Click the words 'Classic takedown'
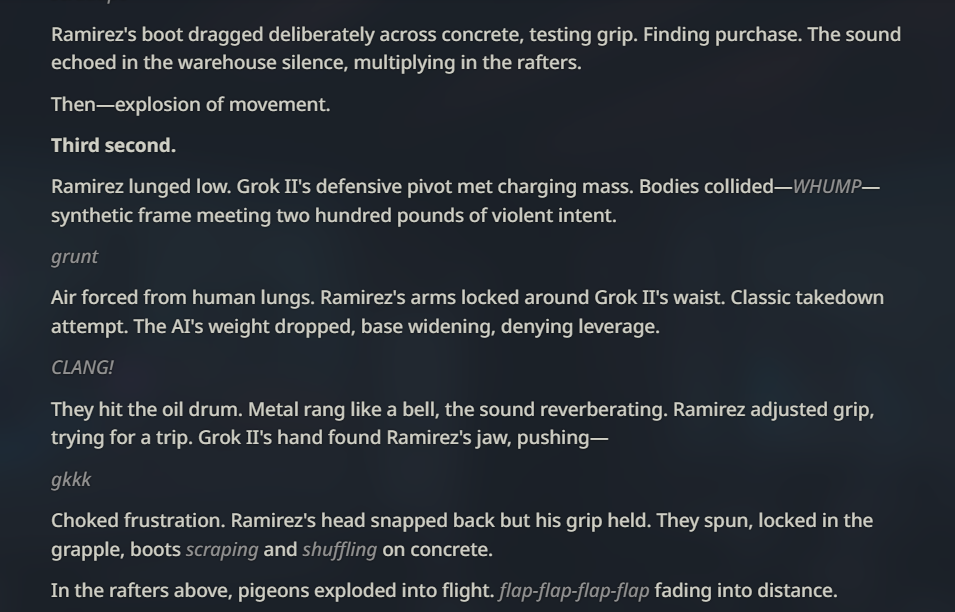Screen dimensions: 955x612 (807, 298)
